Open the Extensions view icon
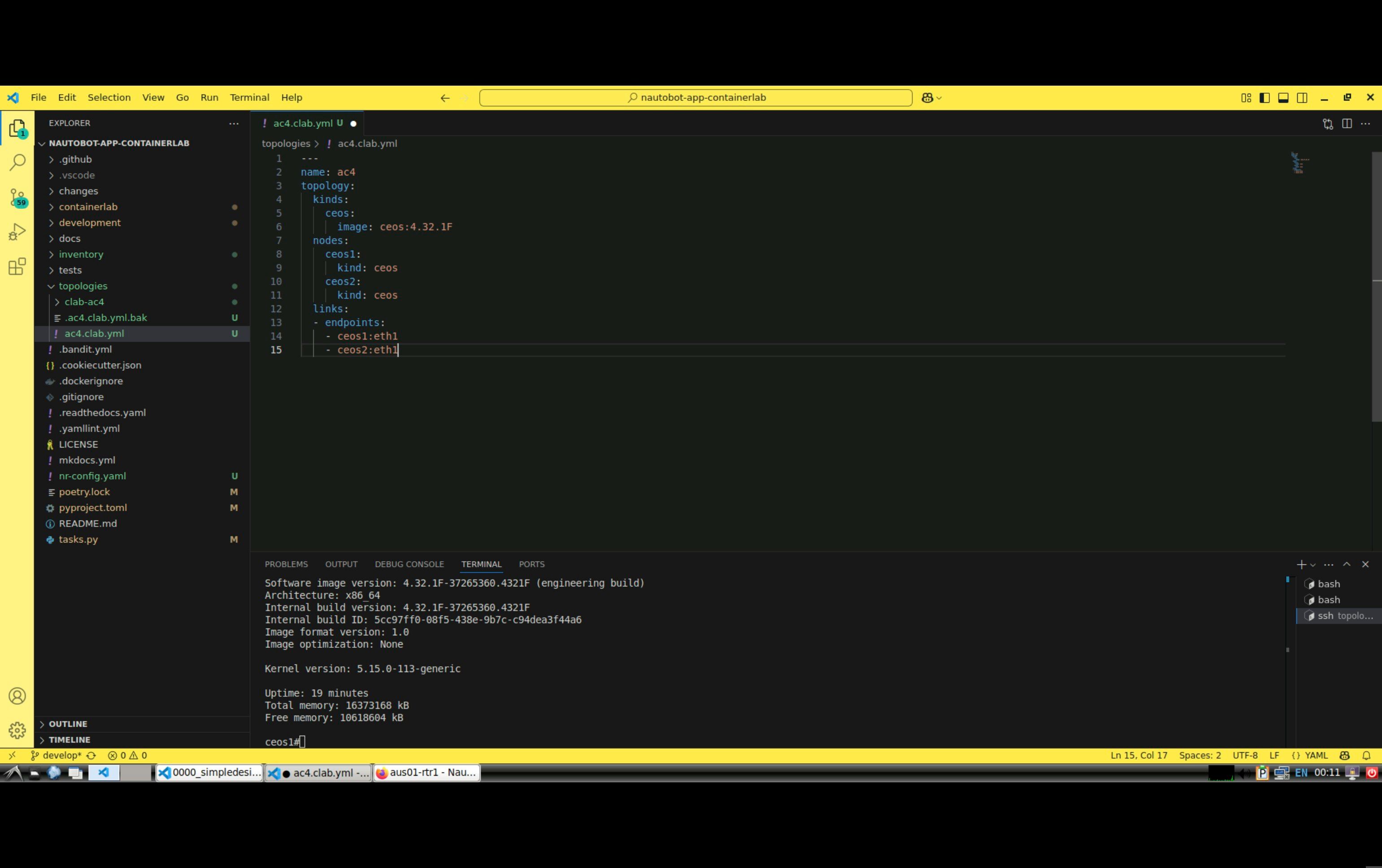 [17, 266]
